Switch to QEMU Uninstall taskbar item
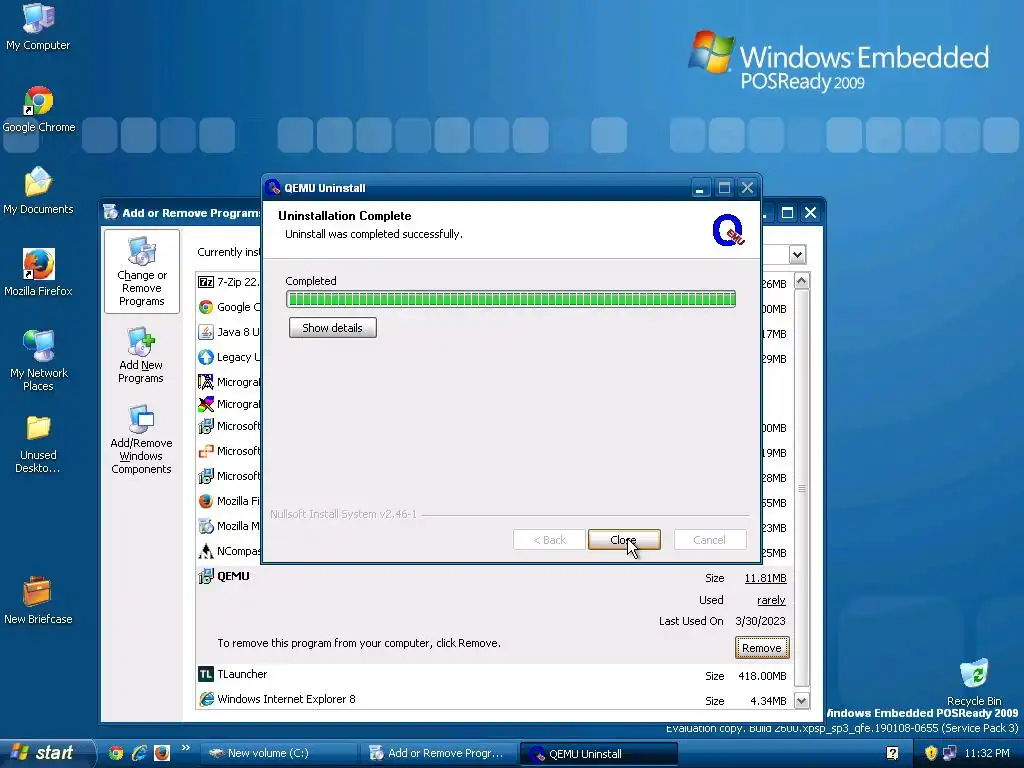Viewport: 1024px width, 768px height. [x=599, y=754]
